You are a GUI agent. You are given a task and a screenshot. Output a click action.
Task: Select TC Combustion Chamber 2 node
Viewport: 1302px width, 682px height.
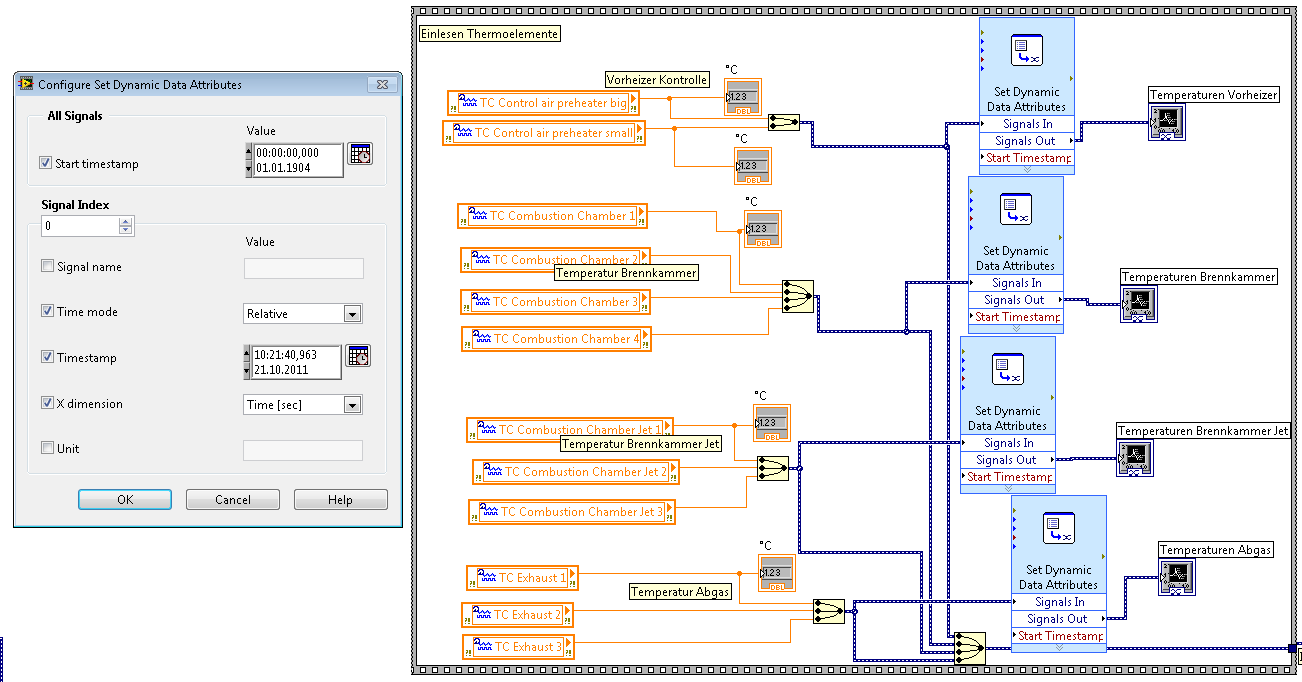555,260
